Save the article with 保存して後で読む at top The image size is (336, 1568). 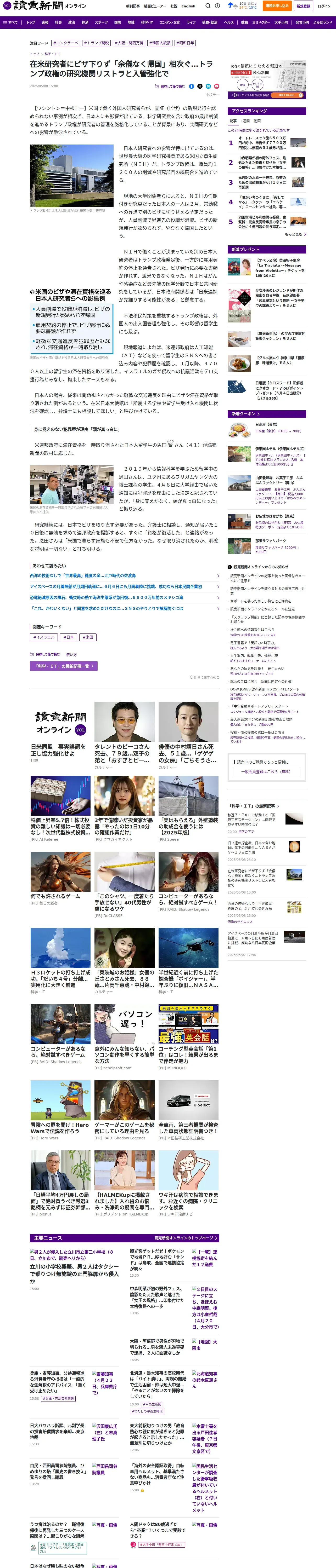coord(170,87)
